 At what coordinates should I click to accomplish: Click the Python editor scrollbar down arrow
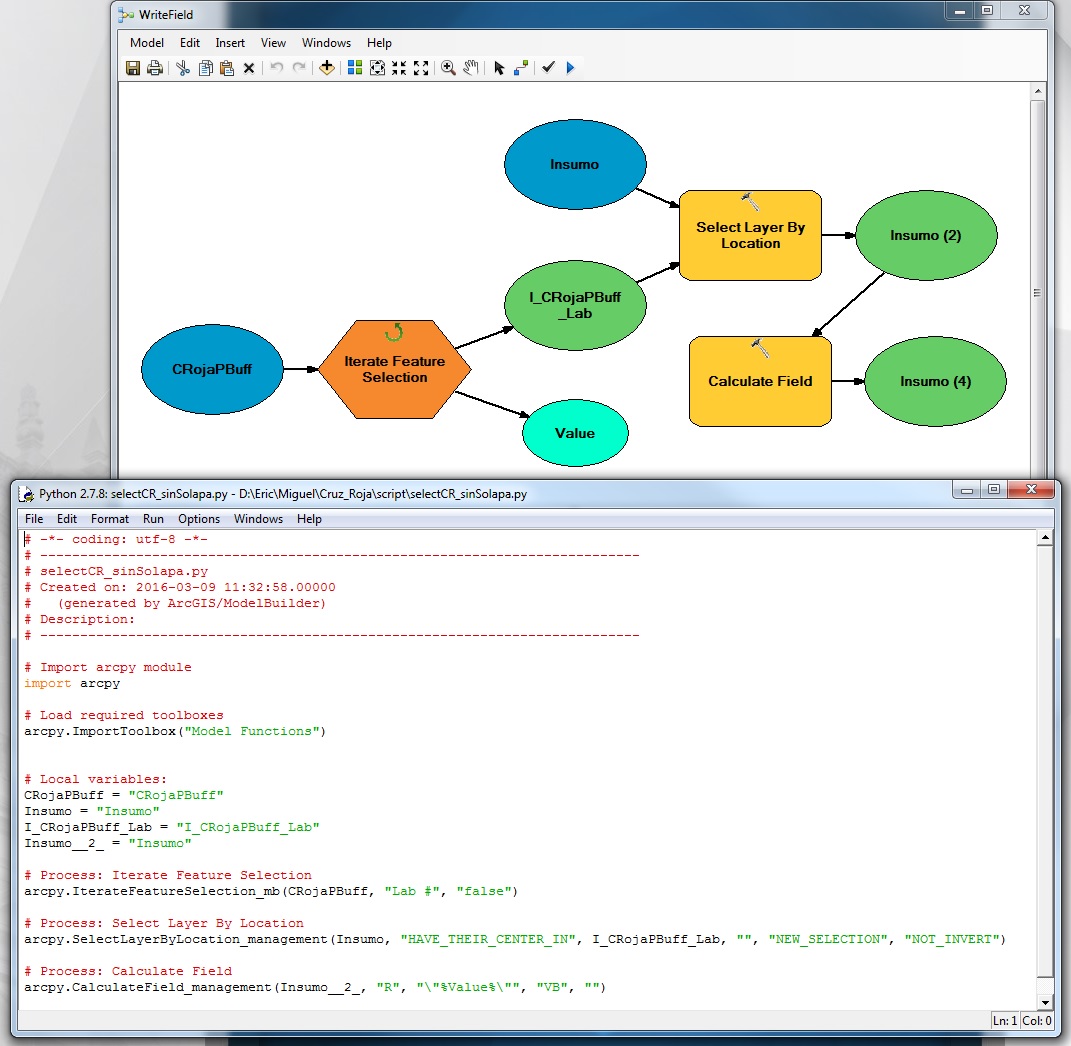pos(1044,1001)
